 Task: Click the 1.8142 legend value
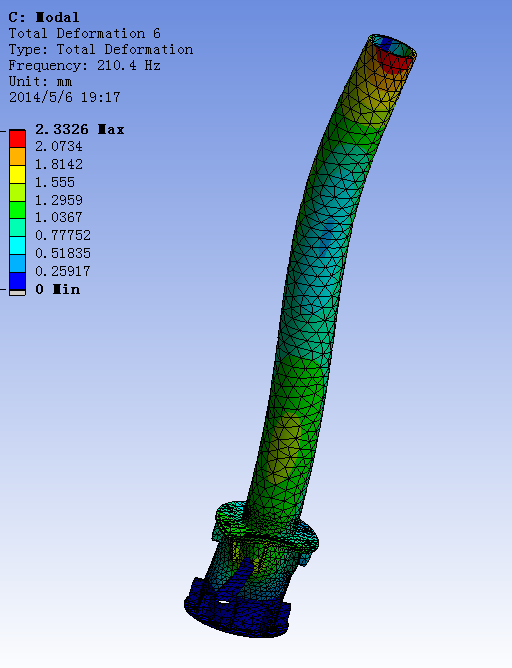tap(59, 164)
